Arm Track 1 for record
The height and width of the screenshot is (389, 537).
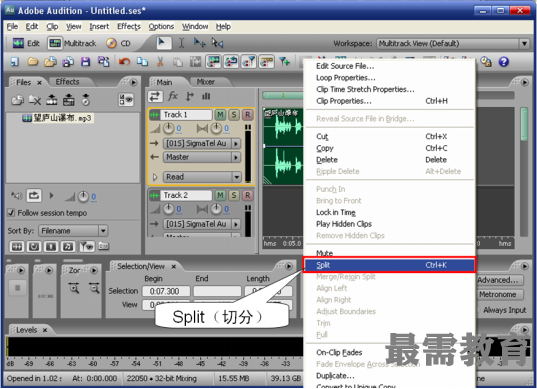coord(247,115)
